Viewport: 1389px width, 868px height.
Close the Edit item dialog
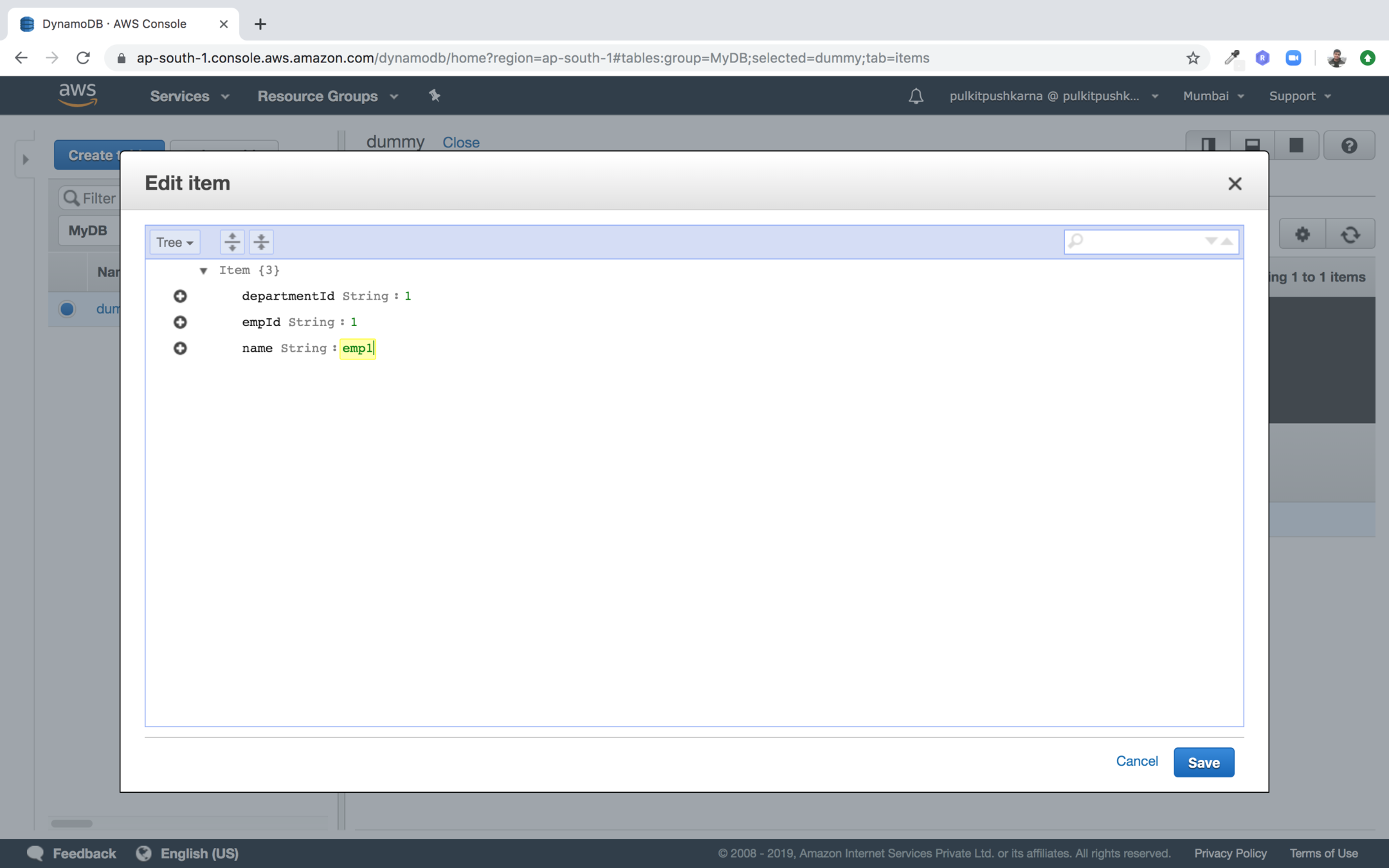(1234, 184)
